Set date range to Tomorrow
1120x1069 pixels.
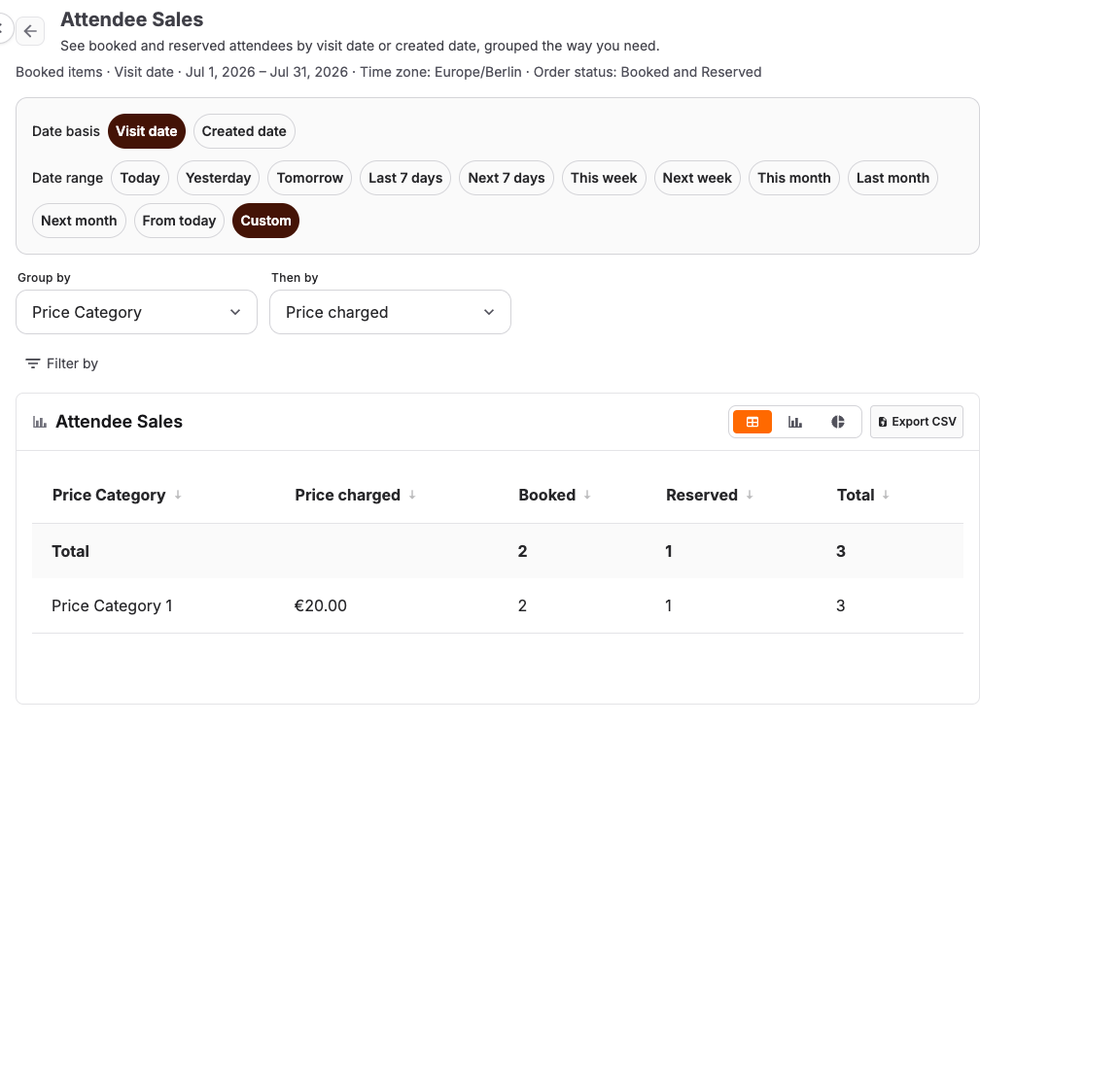[309, 178]
